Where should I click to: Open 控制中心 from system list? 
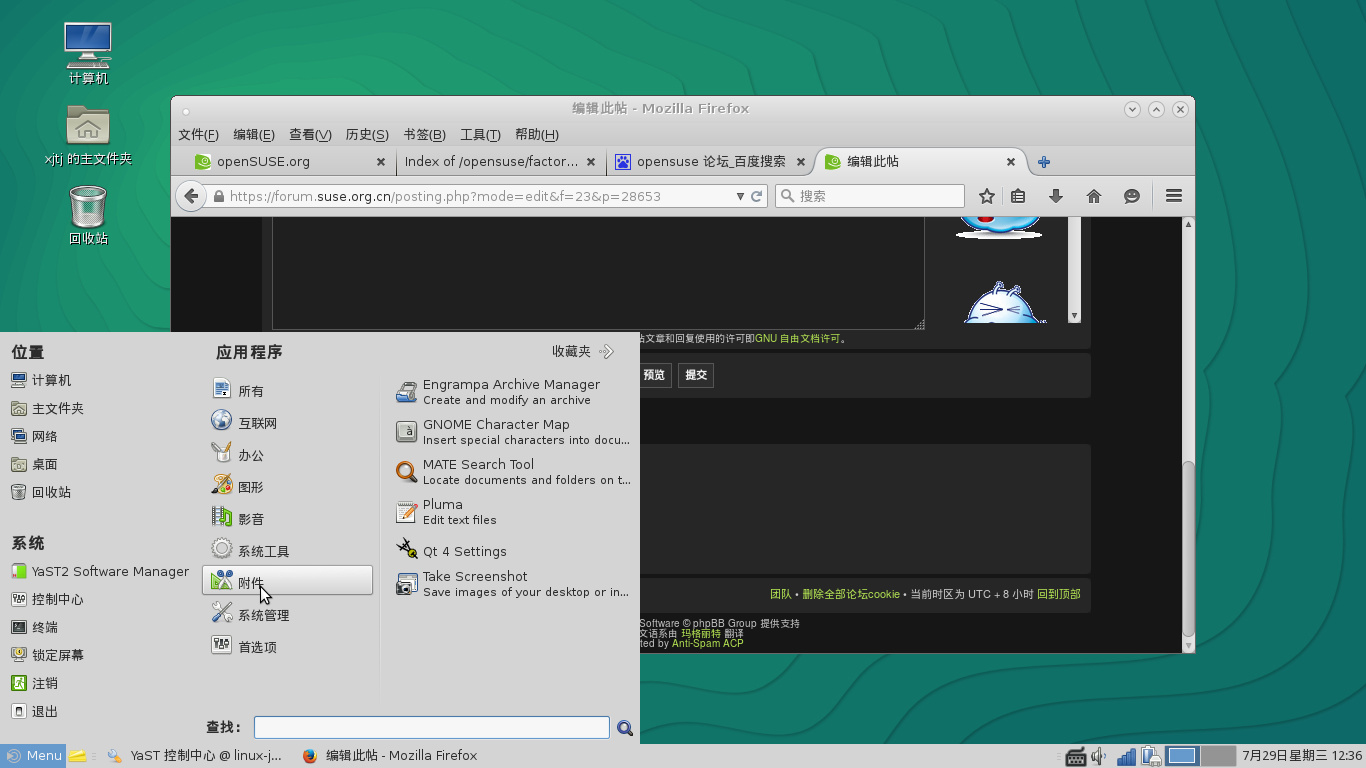pyautogui.click(x=47, y=599)
